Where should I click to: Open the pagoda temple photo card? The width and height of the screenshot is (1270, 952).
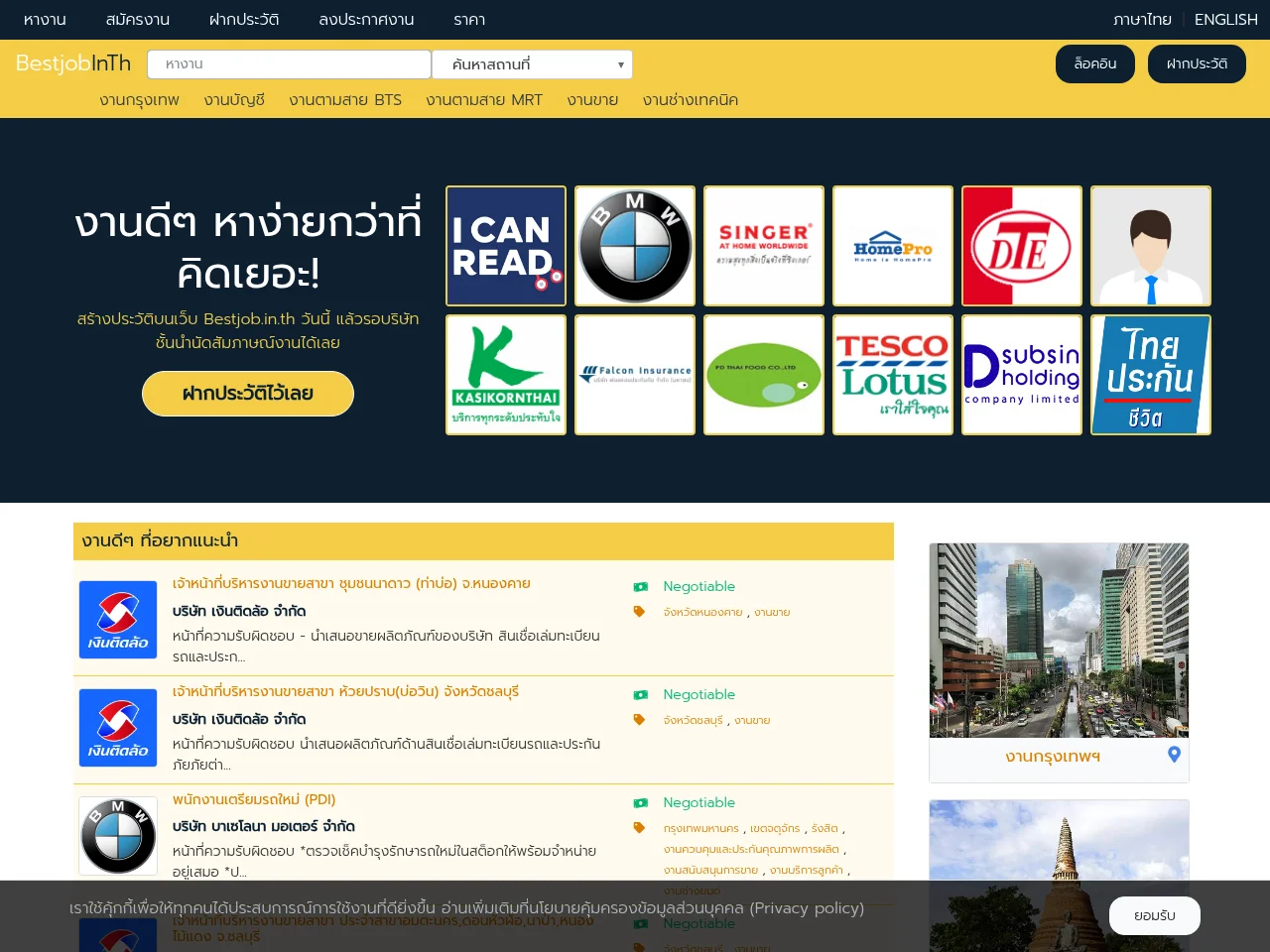pyautogui.click(x=1059, y=876)
